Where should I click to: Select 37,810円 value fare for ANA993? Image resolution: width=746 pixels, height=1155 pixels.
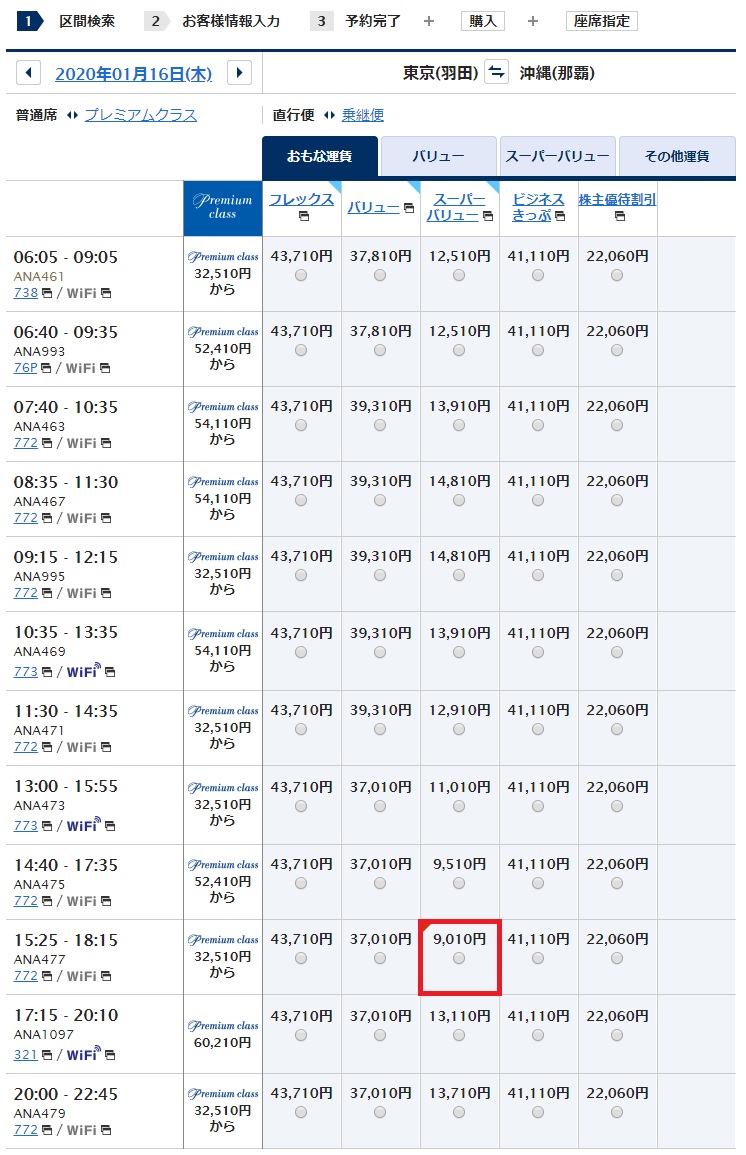380,351
